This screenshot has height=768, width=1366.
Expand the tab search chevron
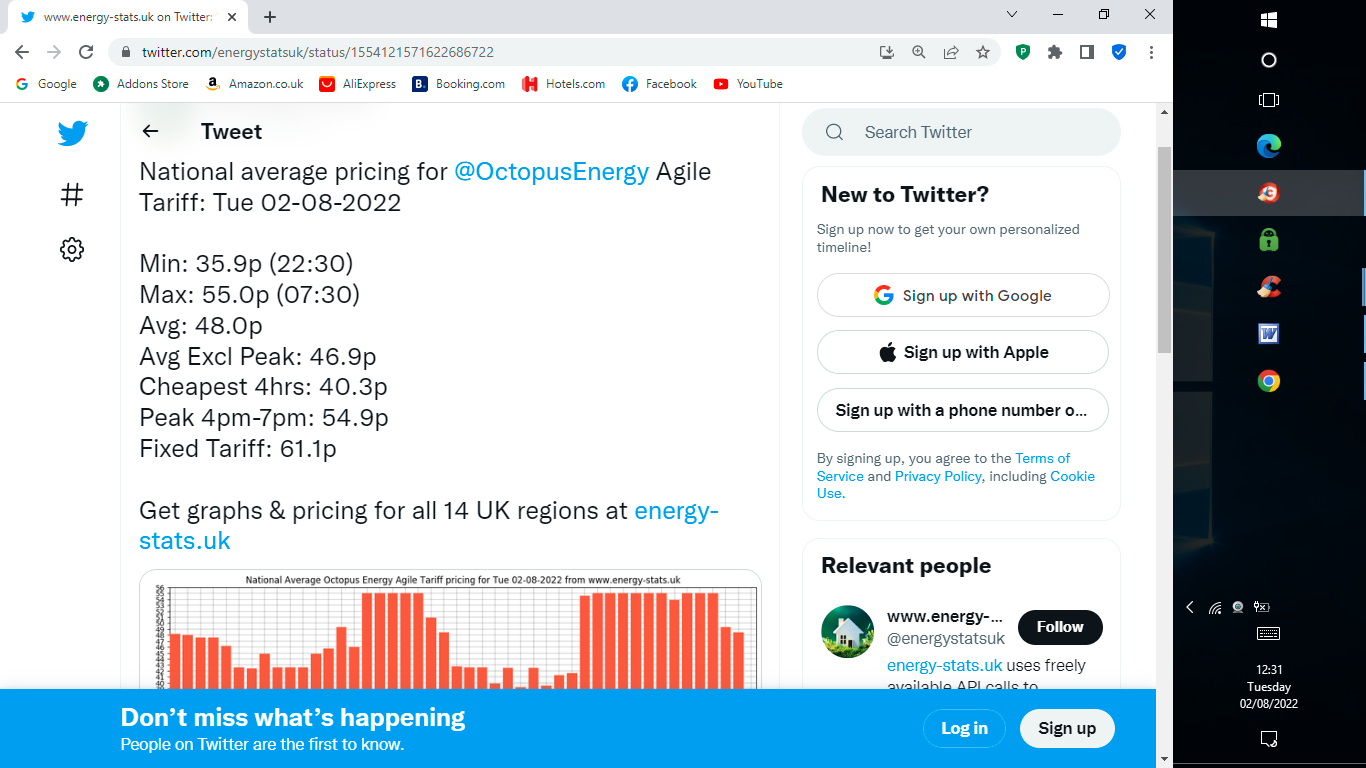coord(1012,15)
